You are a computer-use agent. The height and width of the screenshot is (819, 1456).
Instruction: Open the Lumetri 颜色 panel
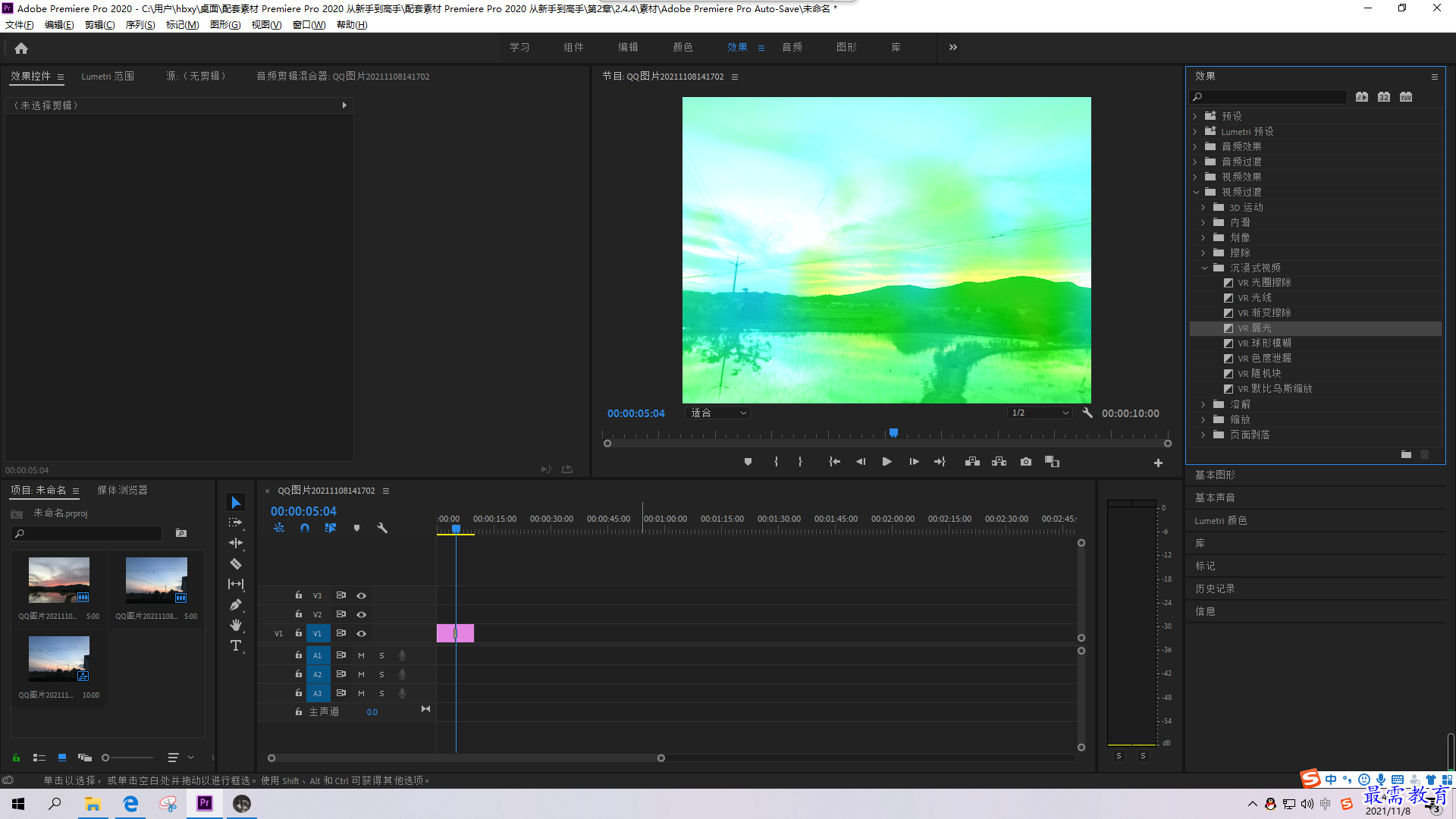(1220, 521)
